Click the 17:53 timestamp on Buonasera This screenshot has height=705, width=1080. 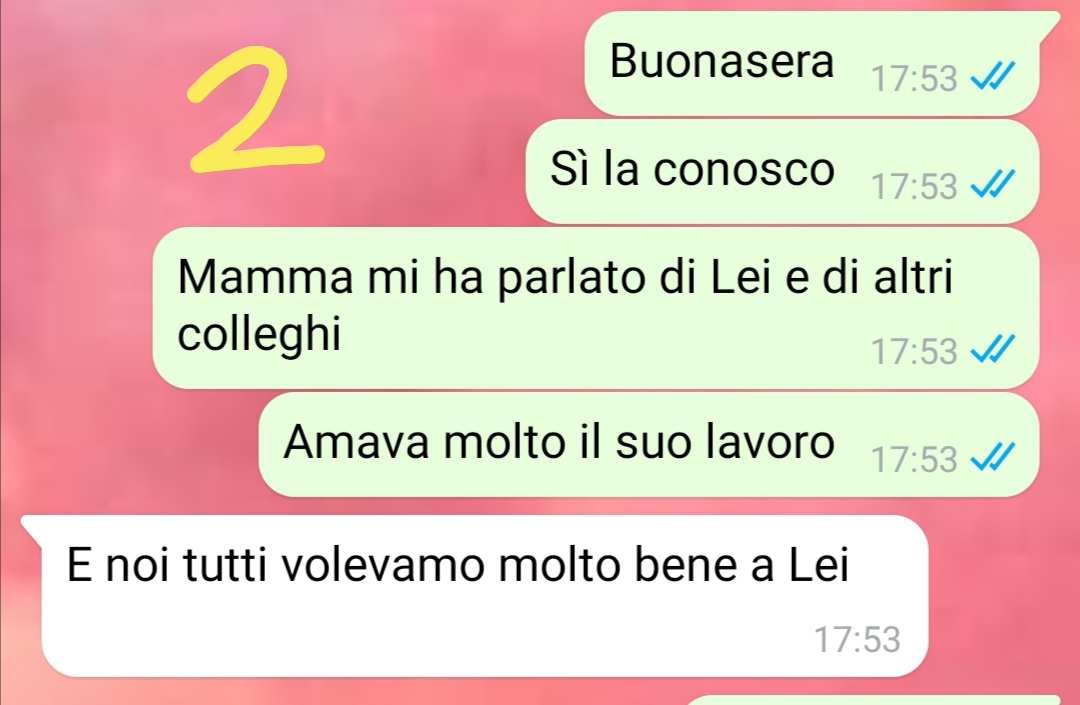coord(914,78)
